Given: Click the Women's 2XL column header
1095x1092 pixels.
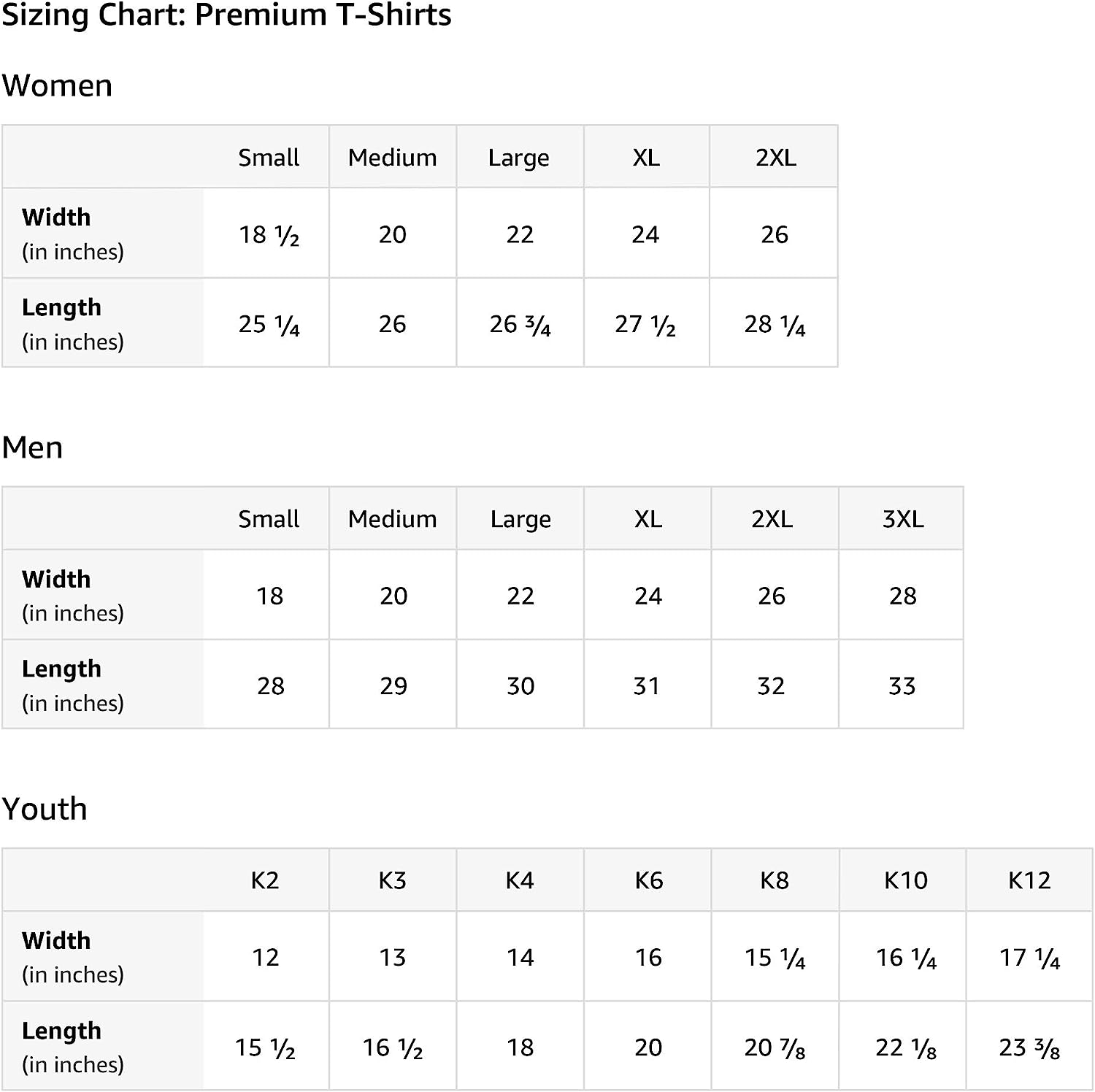Looking at the screenshot, I should tap(775, 157).
